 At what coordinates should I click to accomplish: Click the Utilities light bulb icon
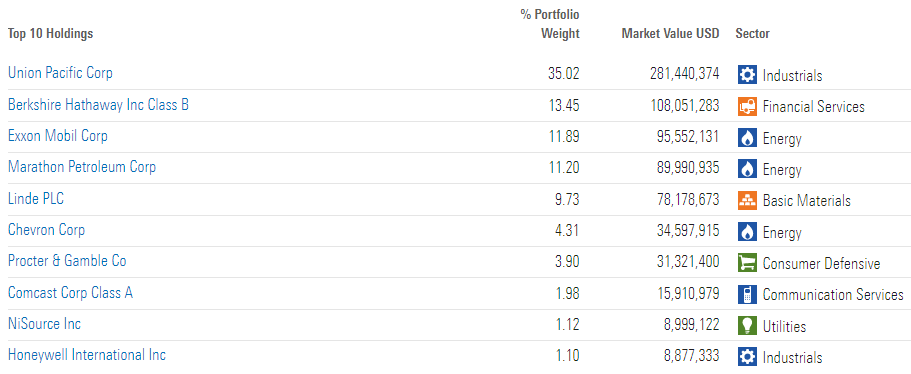(747, 326)
